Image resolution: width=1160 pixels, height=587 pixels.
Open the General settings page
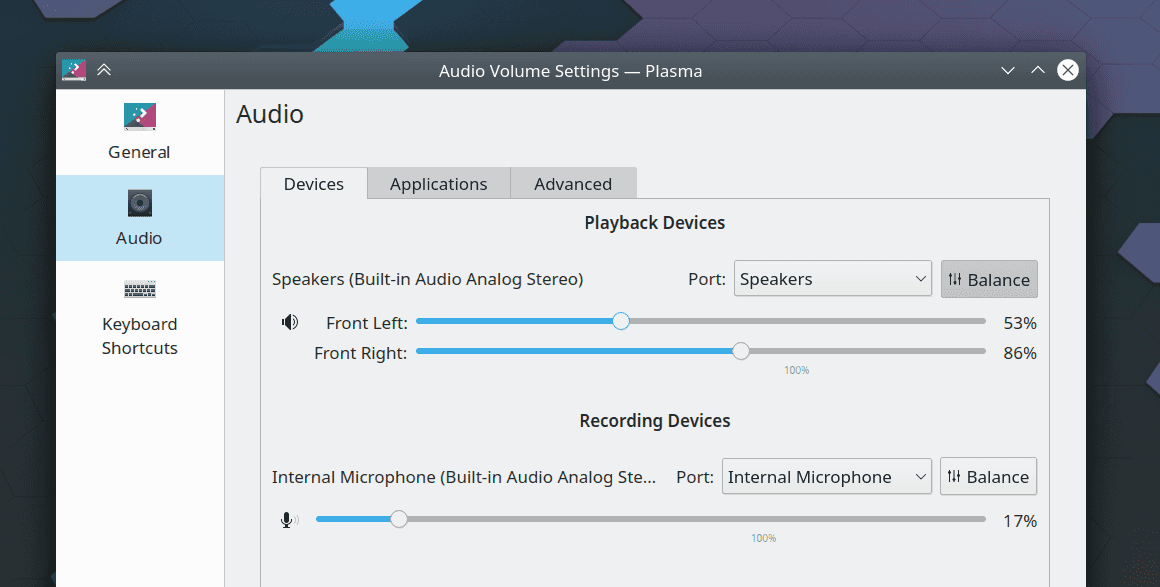(139, 132)
